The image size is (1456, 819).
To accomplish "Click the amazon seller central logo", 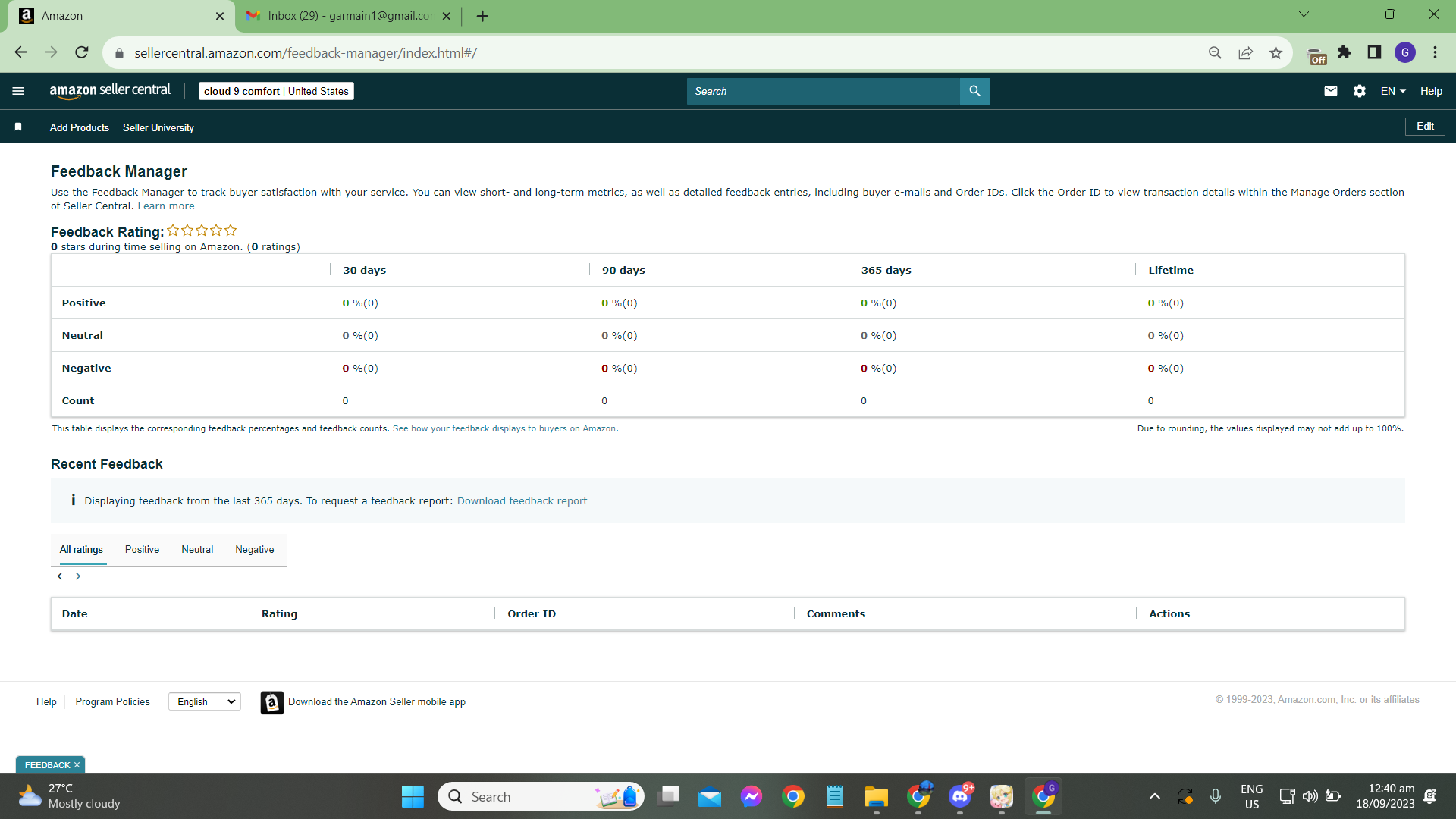I will (110, 91).
